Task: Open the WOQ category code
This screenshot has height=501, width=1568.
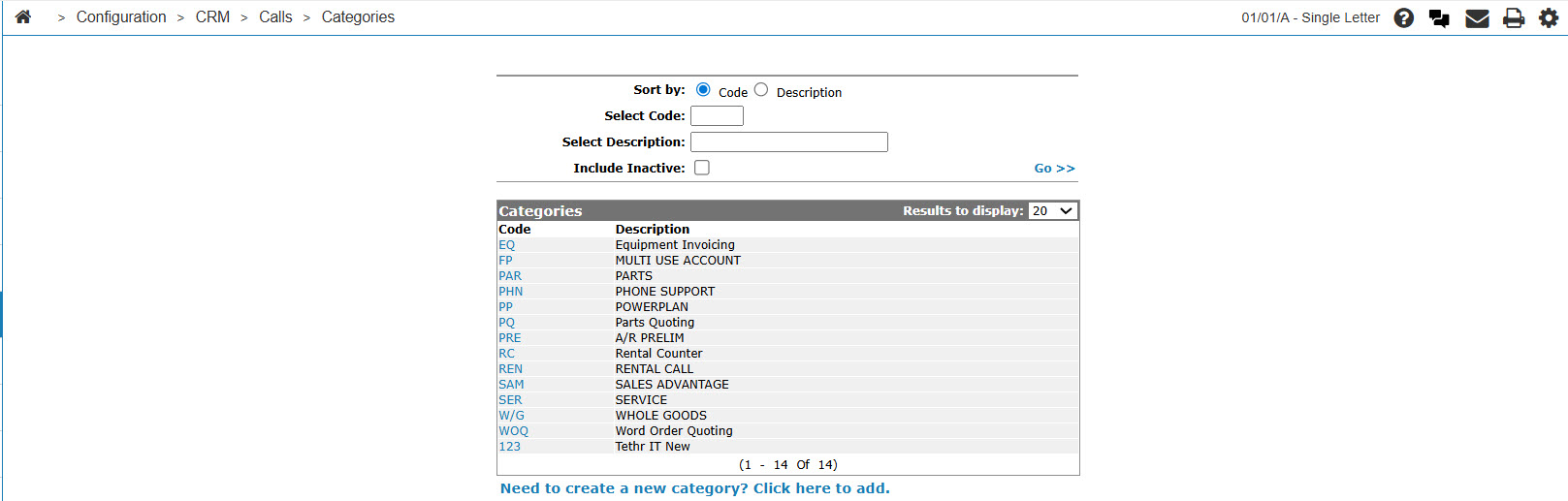Action: click(514, 431)
